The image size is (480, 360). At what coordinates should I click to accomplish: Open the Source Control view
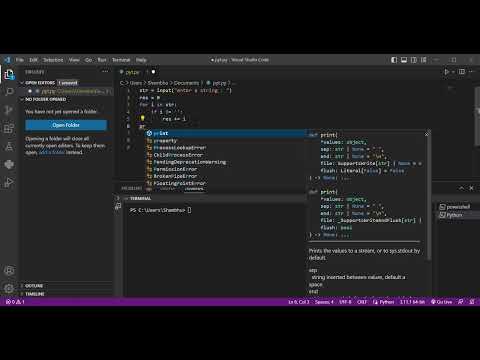(x=9, y=110)
